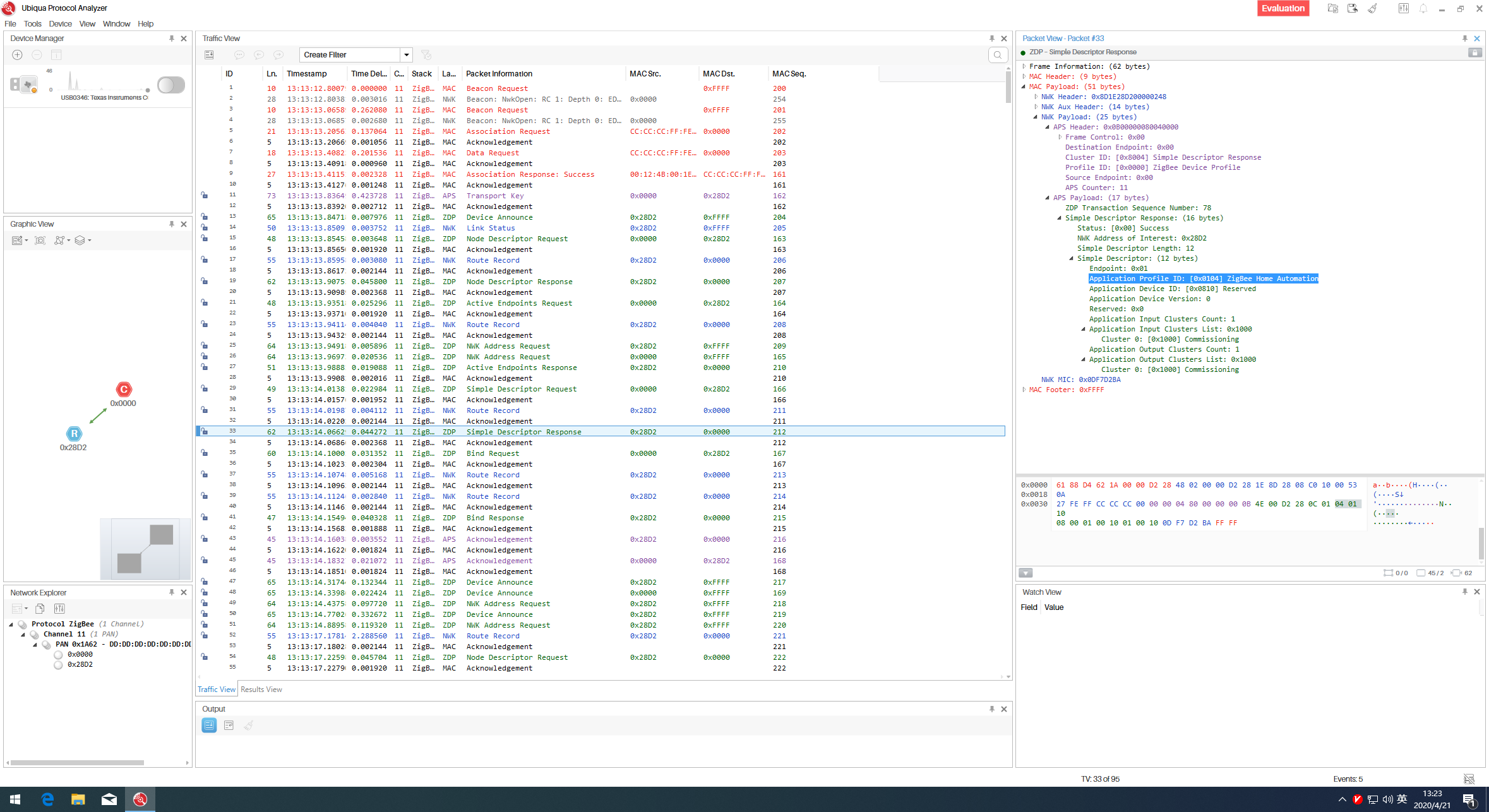Select router node 0x28D2 in graph

coord(75,434)
